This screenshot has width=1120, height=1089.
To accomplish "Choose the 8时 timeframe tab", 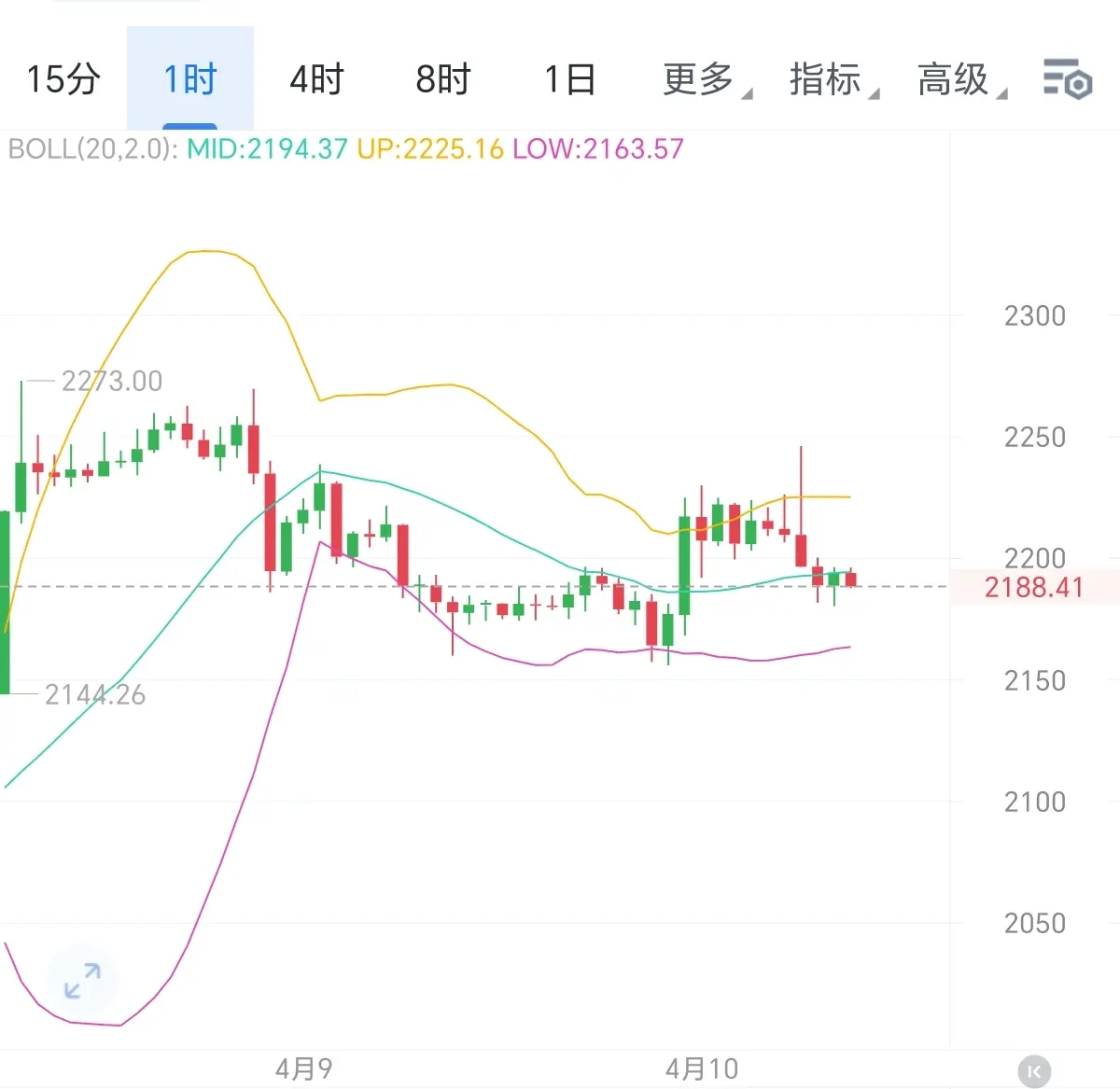I will pos(442,79).
